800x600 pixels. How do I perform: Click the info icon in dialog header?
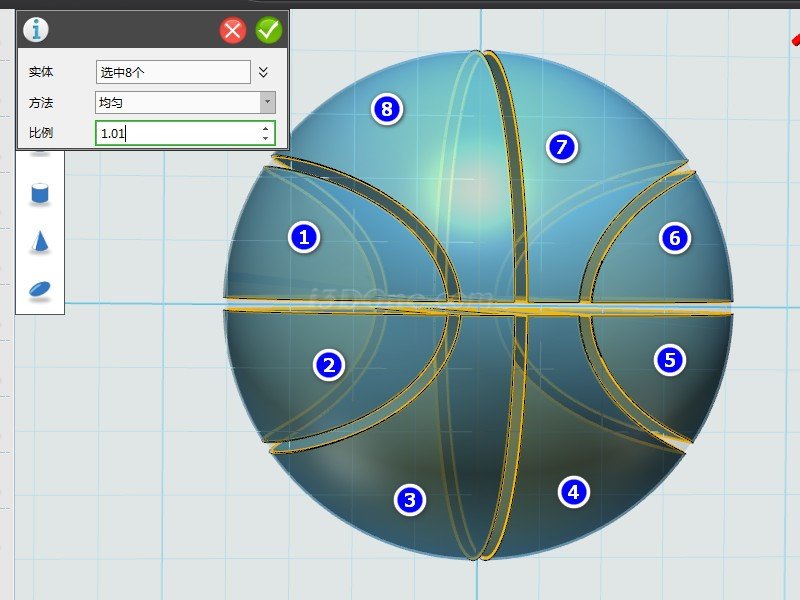pyautogui.click(x=36, y=30)
